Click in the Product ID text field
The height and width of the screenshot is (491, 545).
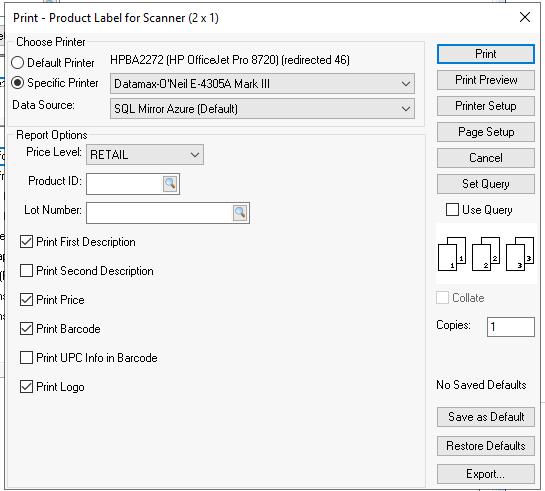[x=124, y=184]
